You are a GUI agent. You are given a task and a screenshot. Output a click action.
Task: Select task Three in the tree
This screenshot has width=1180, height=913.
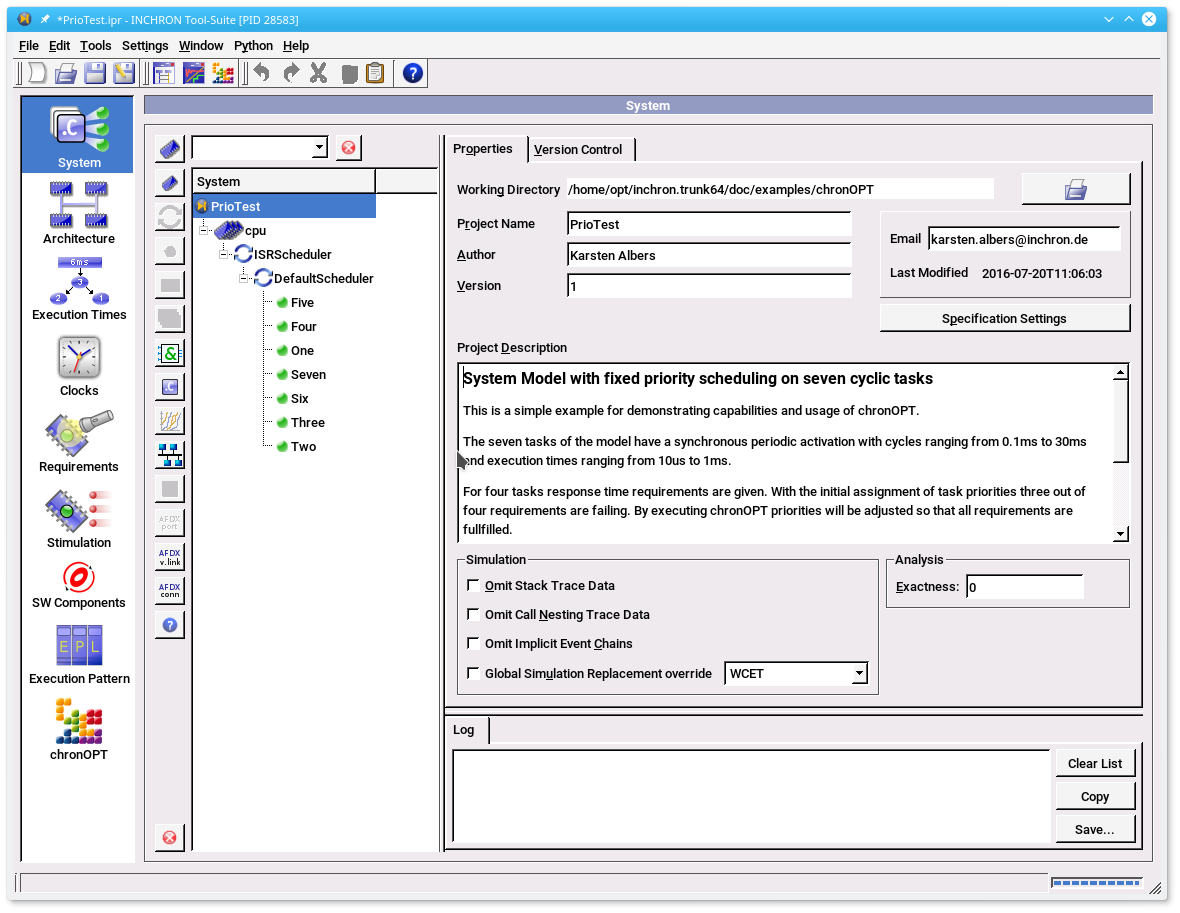tap(308, 422)
